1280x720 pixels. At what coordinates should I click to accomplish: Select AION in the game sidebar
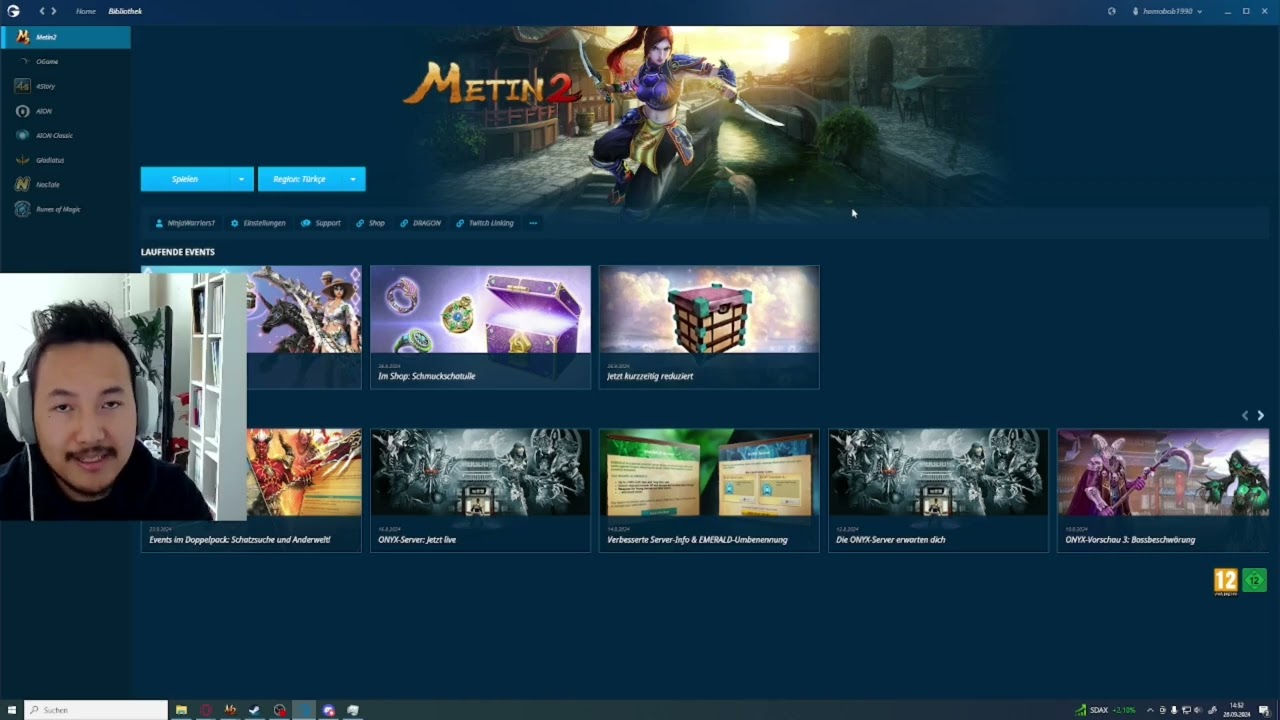point(66,111)
